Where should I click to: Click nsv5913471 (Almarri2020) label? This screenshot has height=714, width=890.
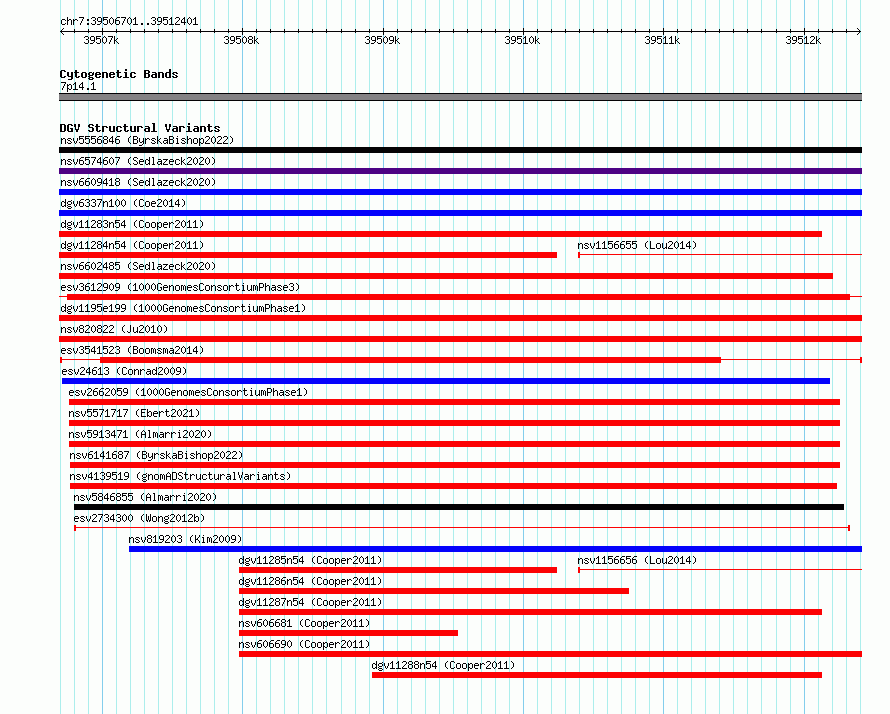point(140,434)
